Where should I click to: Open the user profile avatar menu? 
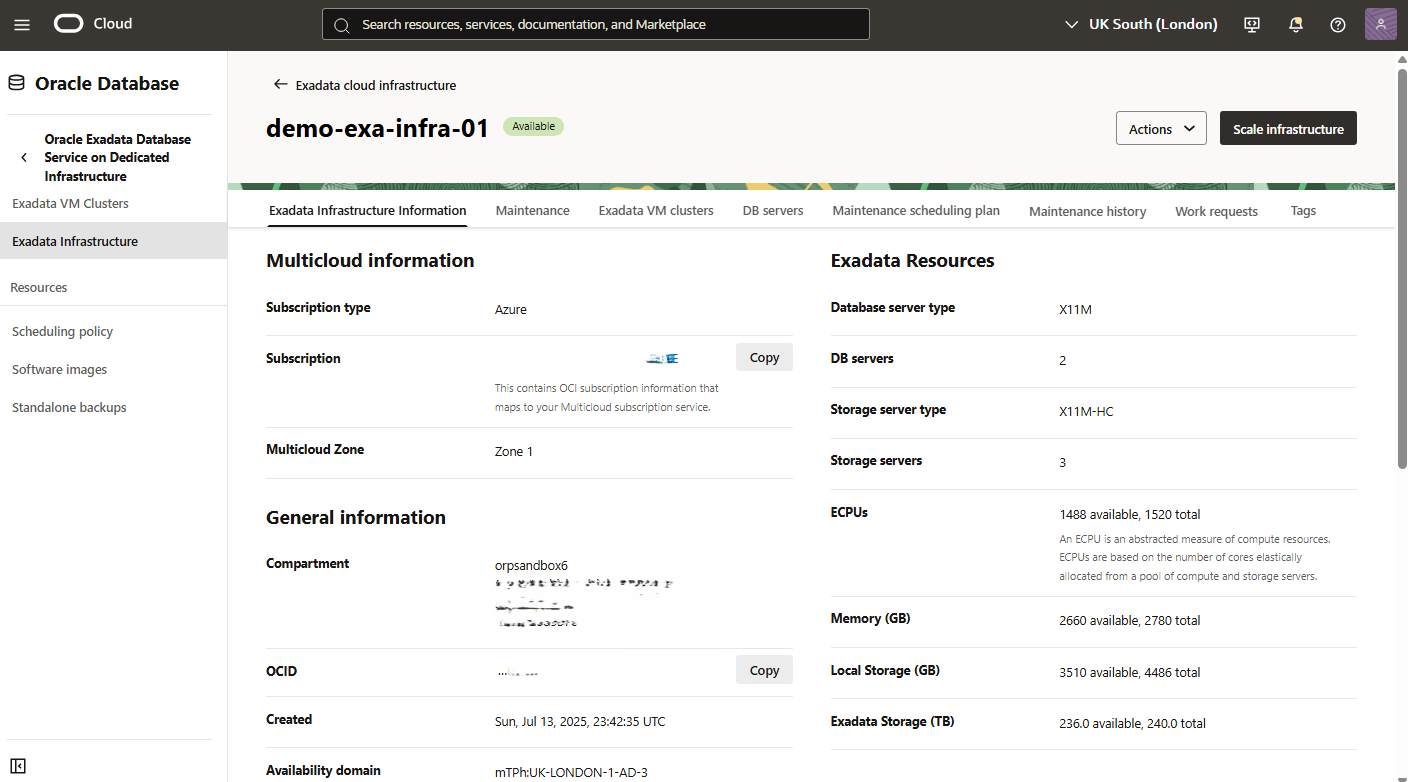click(1381, 24)
